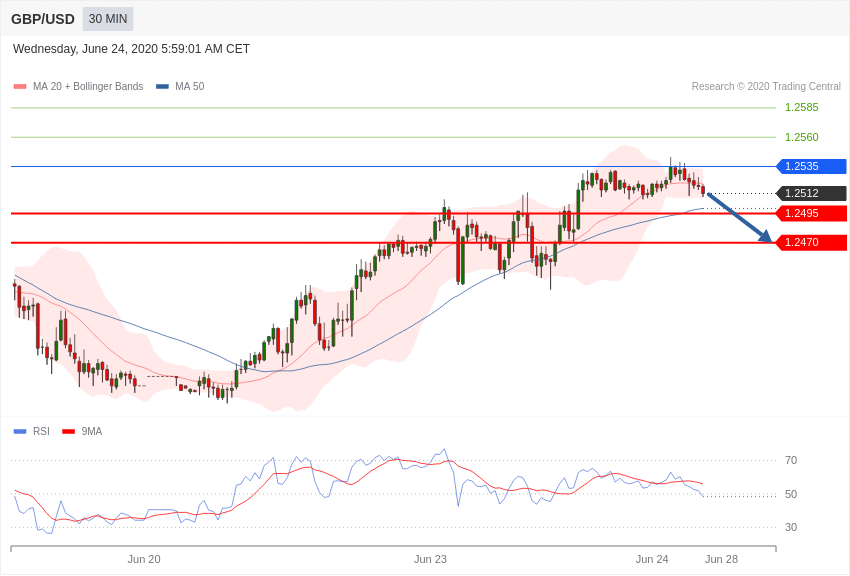Click the RSI 30 level label
The width and height of the screenshot is (850, 576).
coord(791,527)
